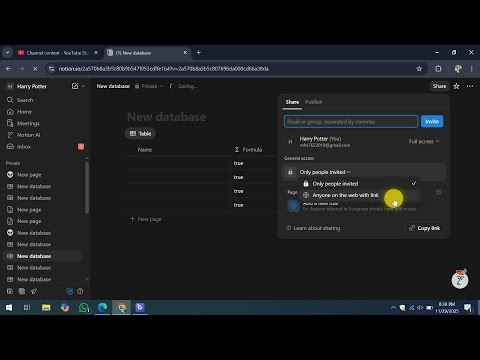
Task: Close the New database browser tab
Action: (x=186, y=53)
